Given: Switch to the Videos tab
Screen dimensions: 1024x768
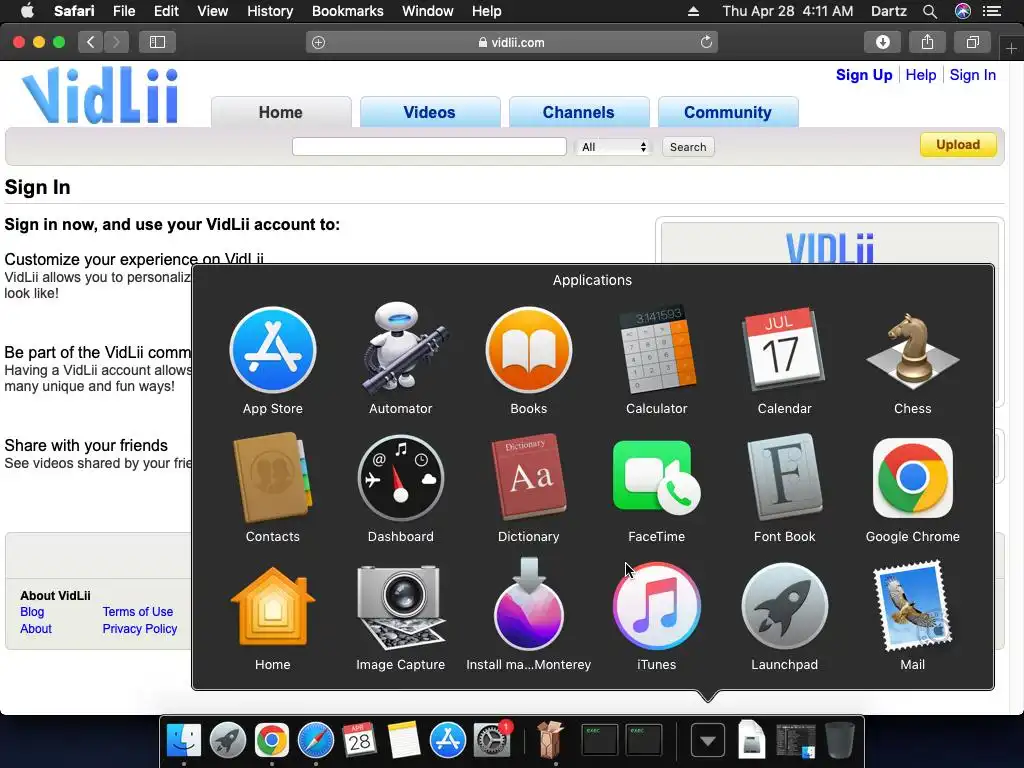Looking at the screenshot, I should (429, 112).
